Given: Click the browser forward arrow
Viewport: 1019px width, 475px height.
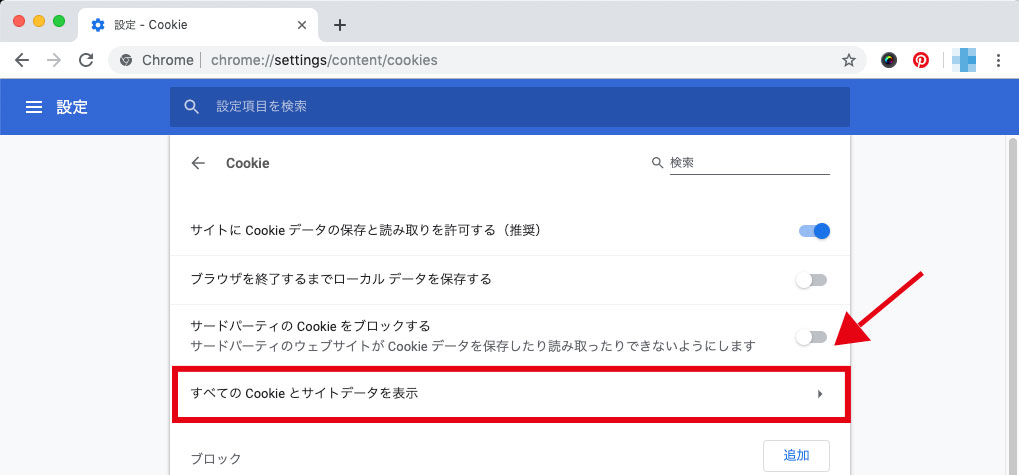Looking at the screenshot, I should 54,60.
